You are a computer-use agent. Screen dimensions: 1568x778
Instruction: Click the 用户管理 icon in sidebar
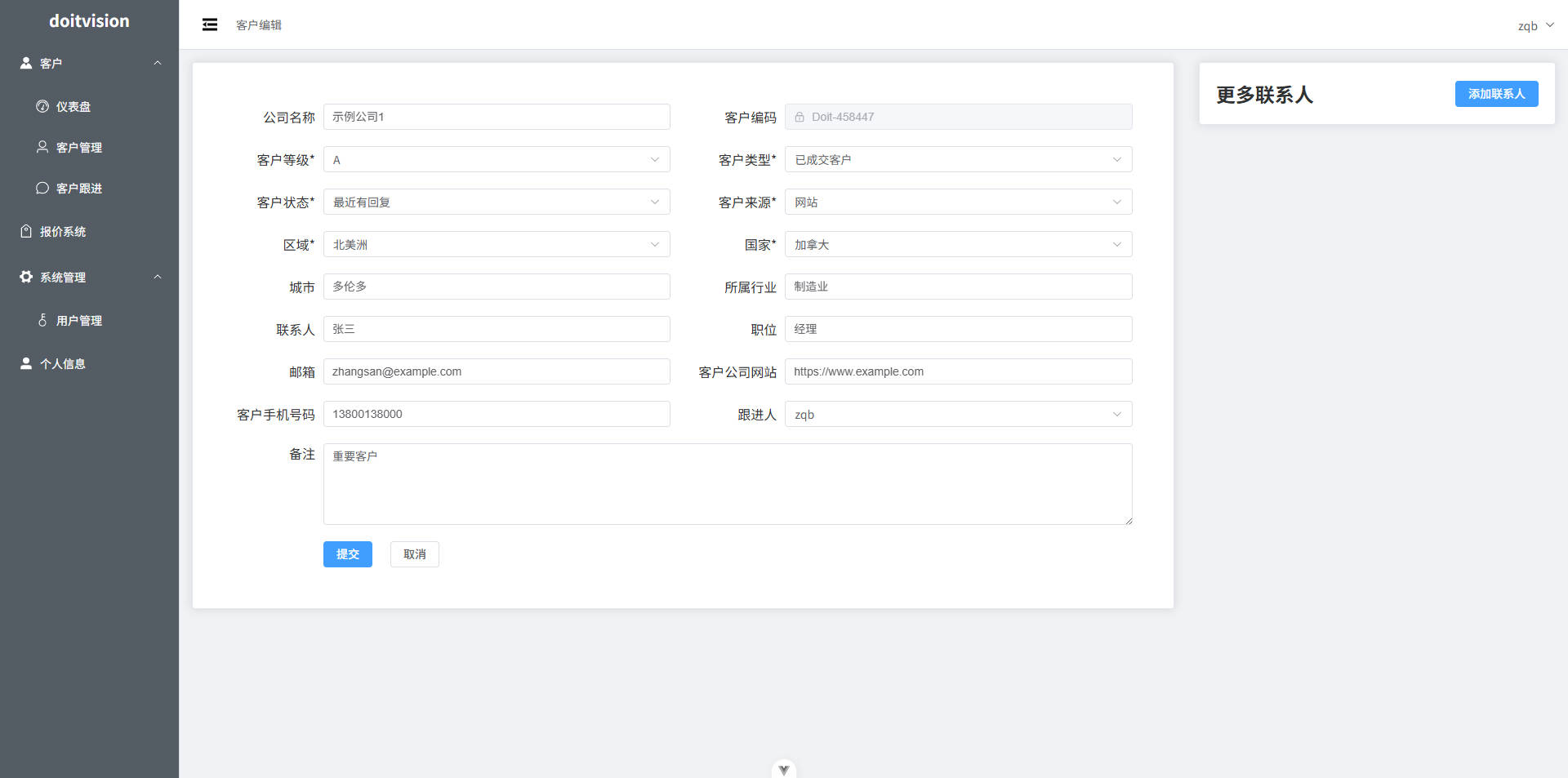pos(42,320)
